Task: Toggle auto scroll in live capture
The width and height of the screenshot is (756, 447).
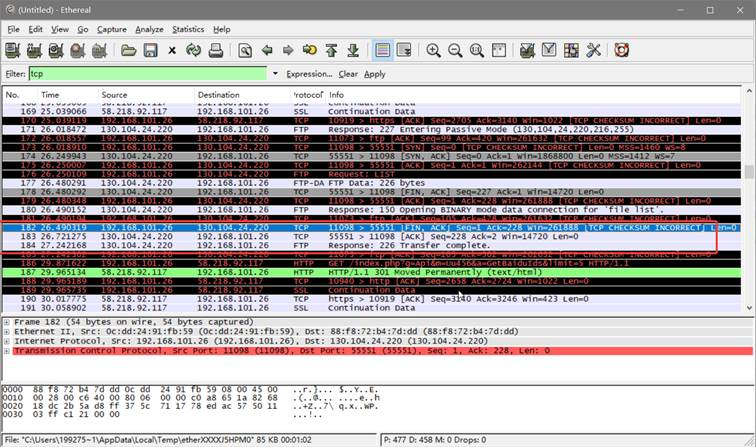Action: point(404,50)
